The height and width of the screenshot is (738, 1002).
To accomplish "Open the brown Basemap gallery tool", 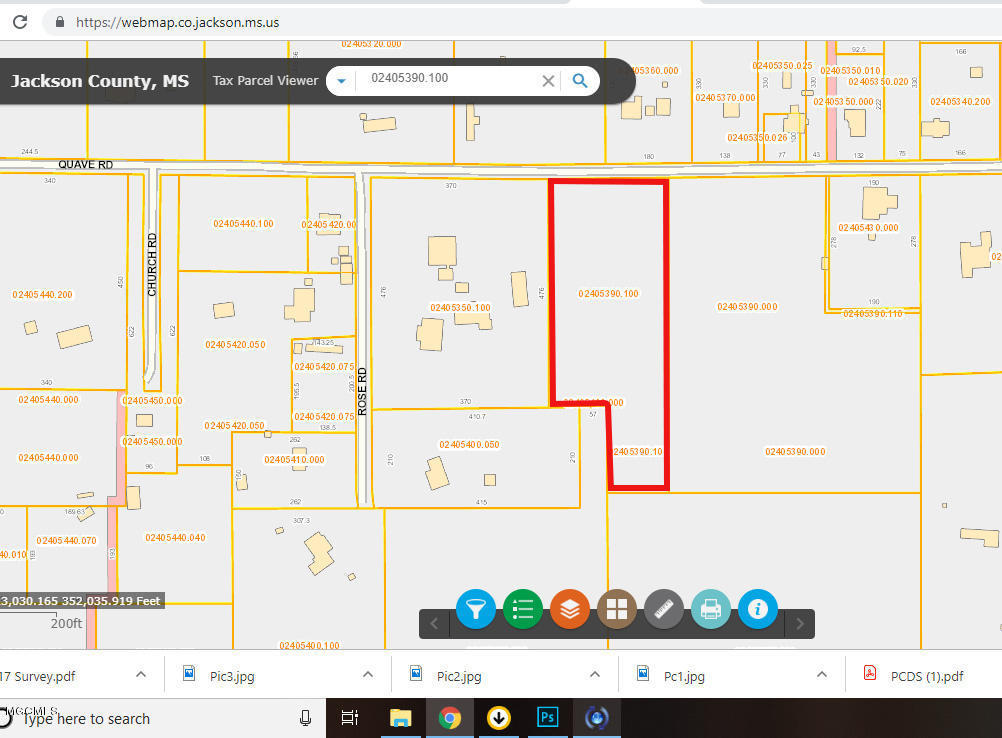I will (x=617, y=609).
